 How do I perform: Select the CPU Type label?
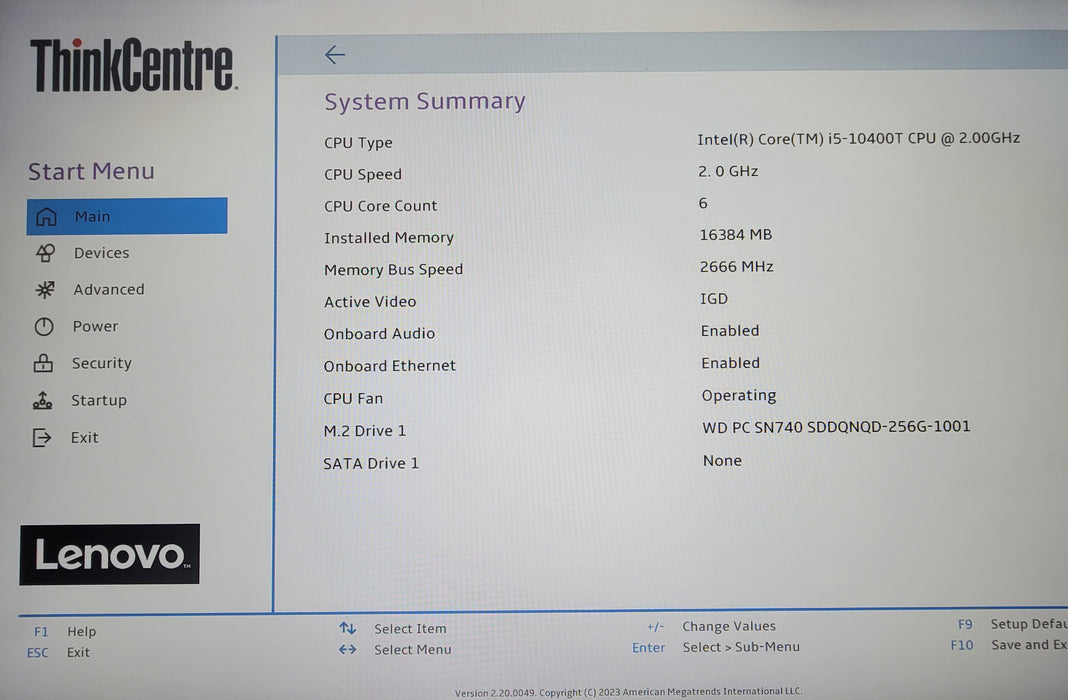pyautogui.click(x=358, y=143)
